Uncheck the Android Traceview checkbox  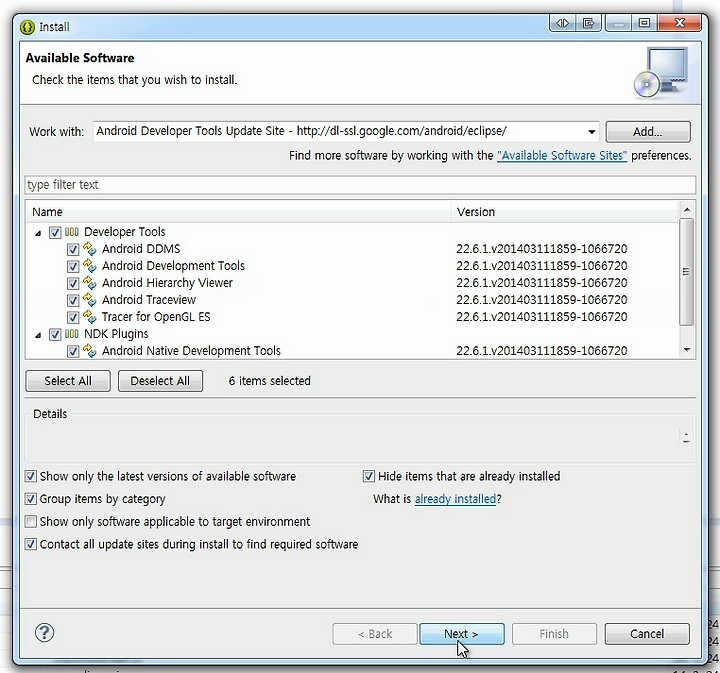click(73, 300)
